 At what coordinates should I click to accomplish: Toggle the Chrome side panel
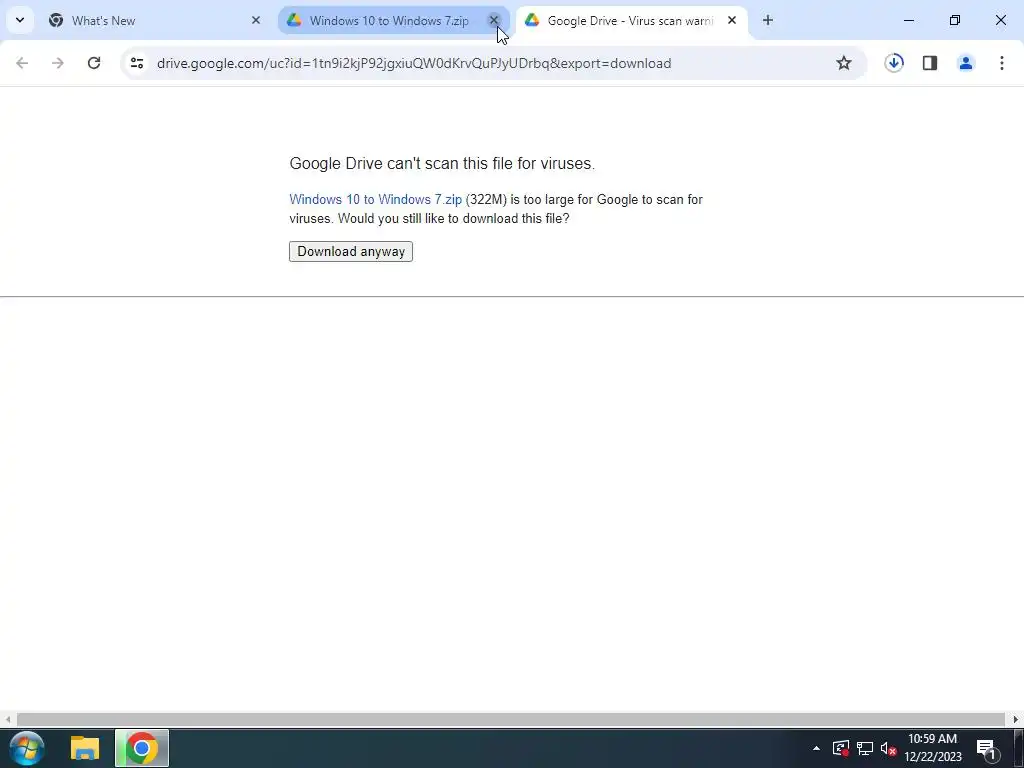coord(930,63)
